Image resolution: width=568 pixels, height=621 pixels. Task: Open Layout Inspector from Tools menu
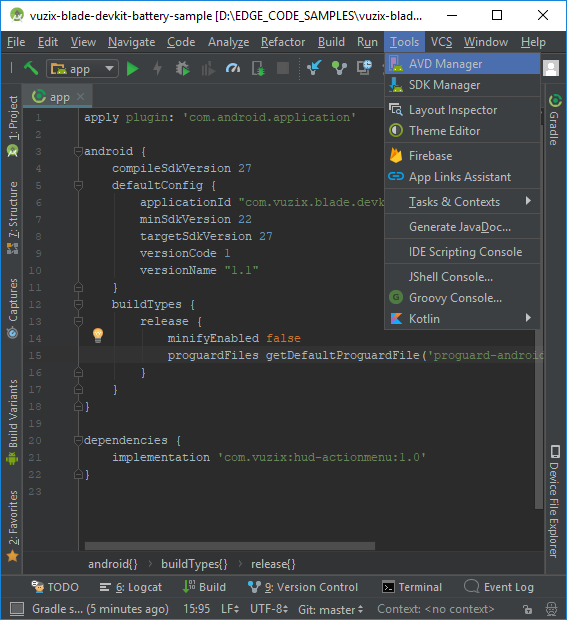pos(462,110)
